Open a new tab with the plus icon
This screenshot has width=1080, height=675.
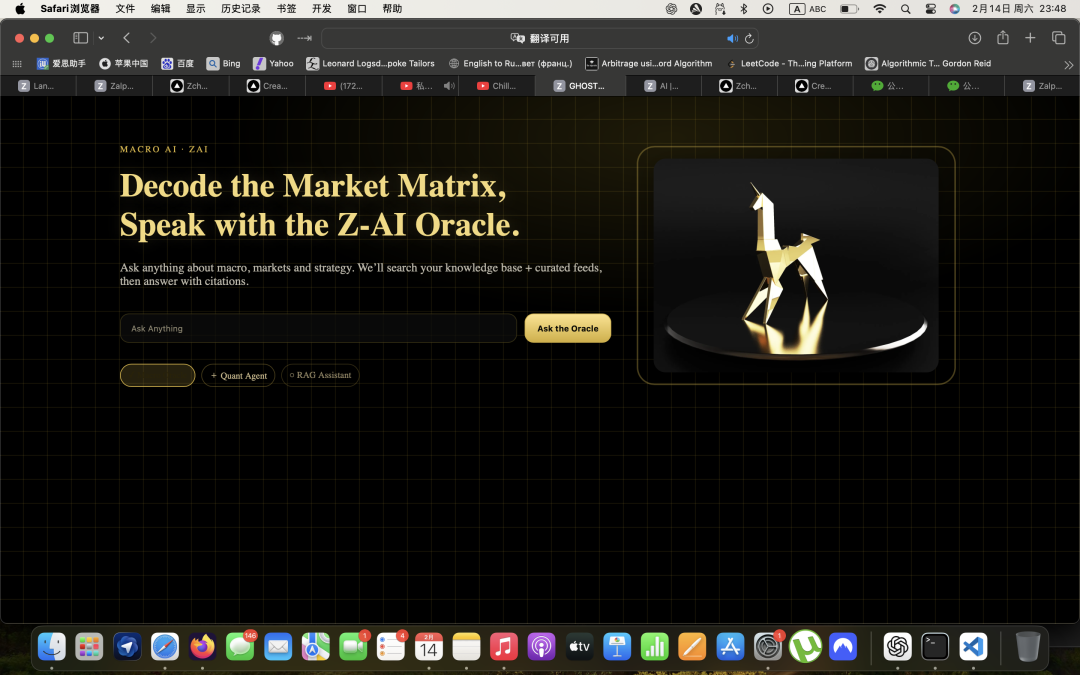click(x=1030, y=38)
